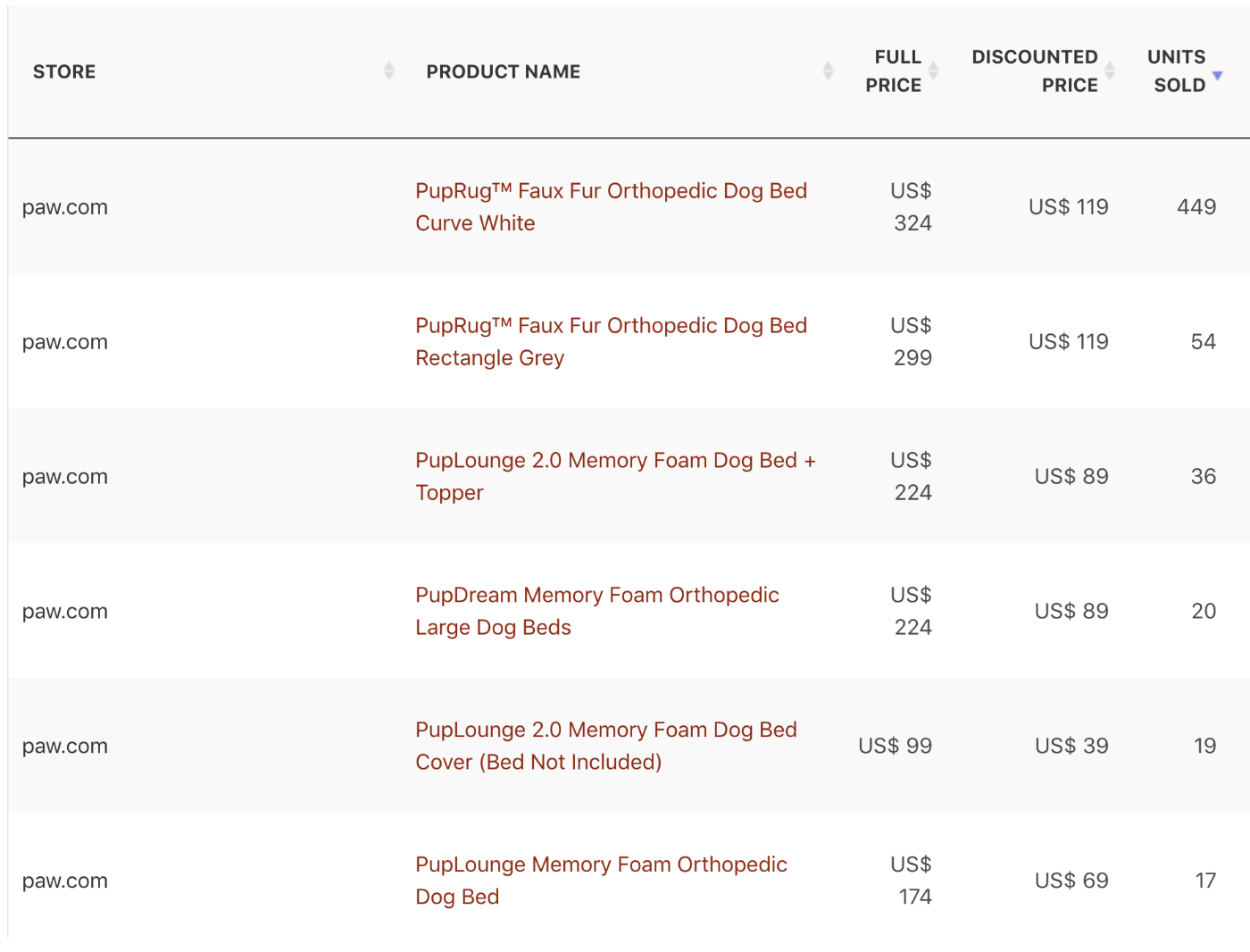Click the PRODUCT NAME column header
The height and width of the screenshot is (952, 1250).
504,71
